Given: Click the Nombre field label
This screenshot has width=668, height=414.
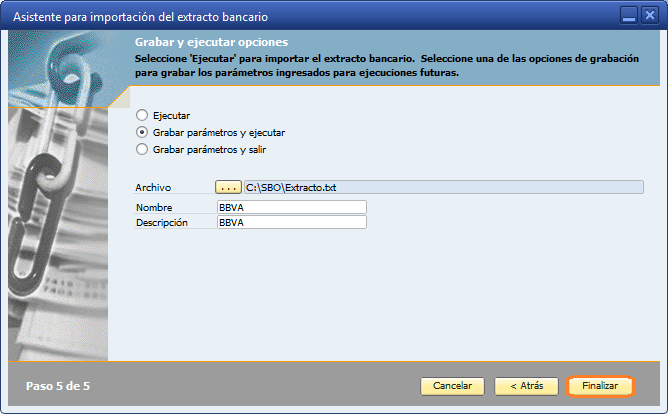Looking at the screenshot, I should [x=153, y=207].
